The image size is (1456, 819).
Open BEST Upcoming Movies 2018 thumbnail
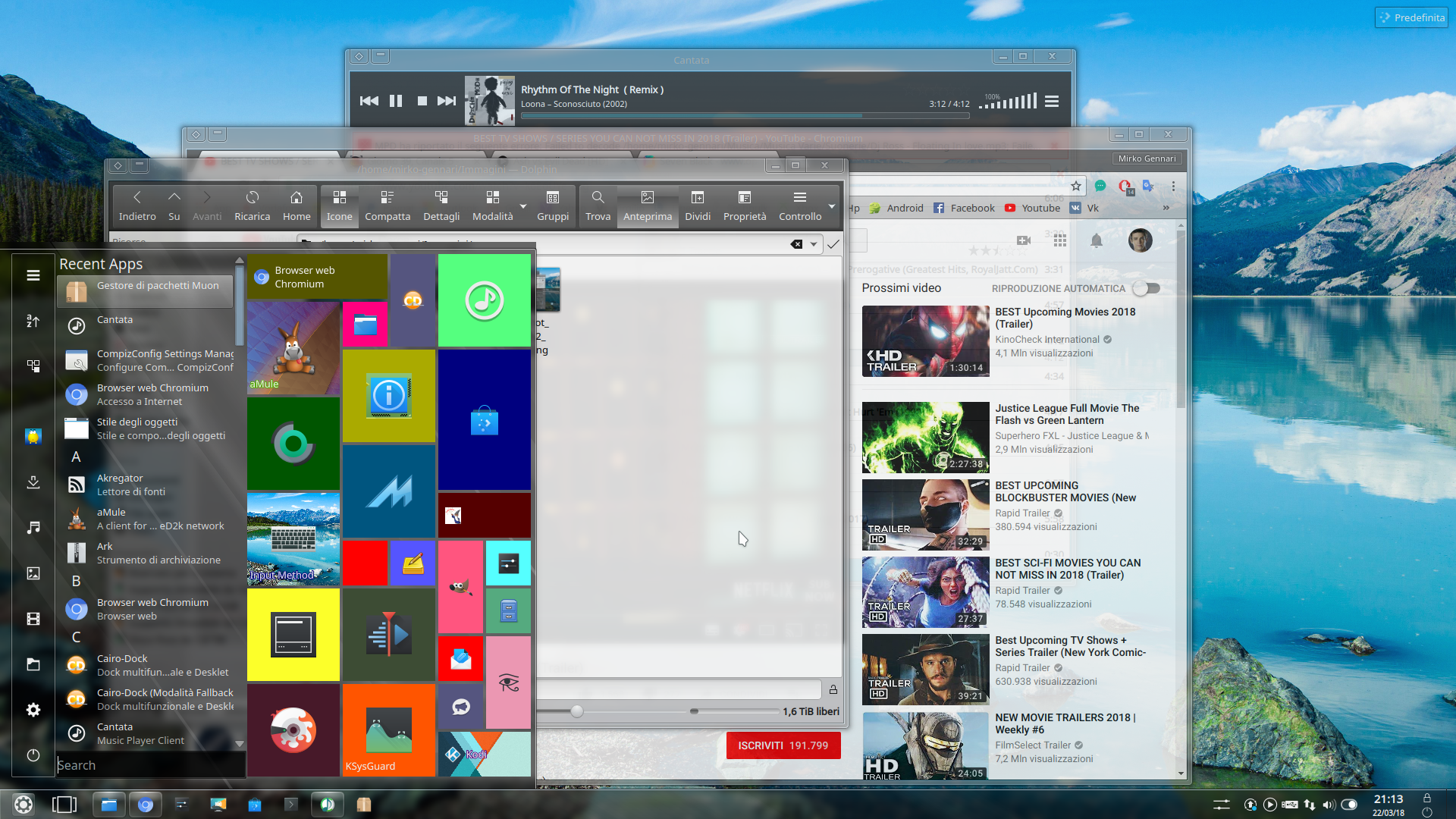pos(925,341)
